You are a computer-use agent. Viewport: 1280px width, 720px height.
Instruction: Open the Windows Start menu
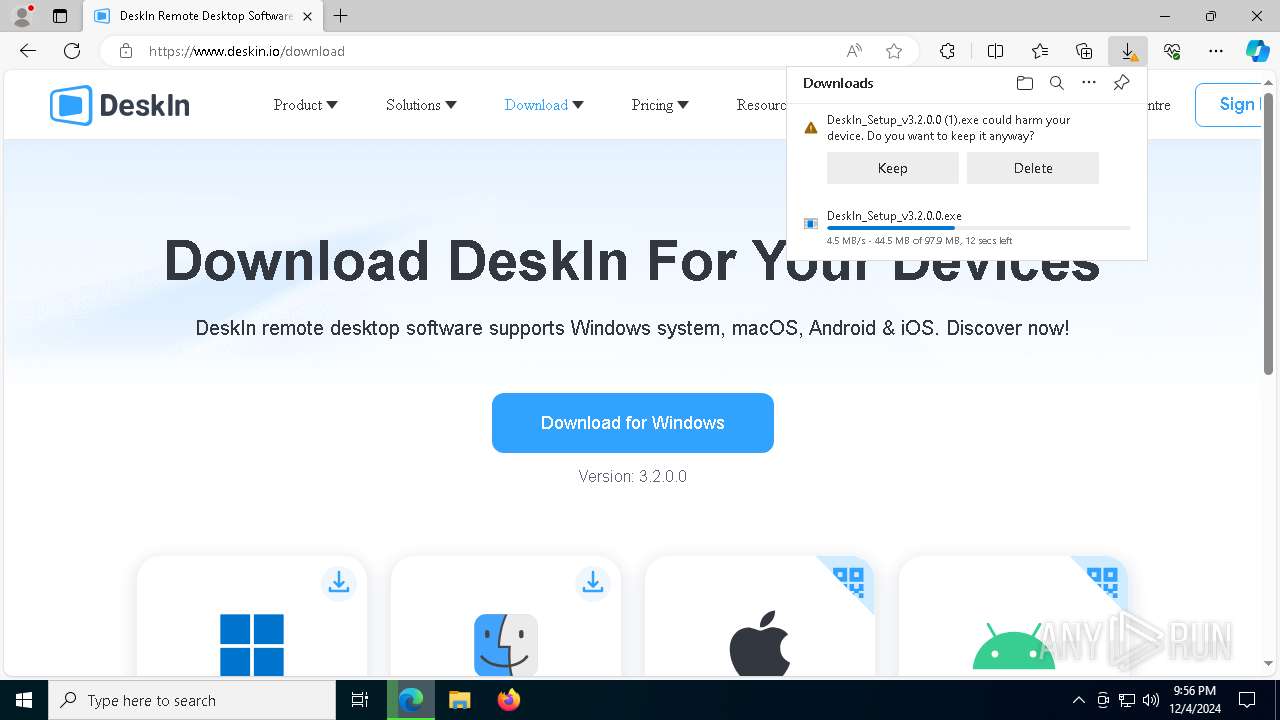click(24, 700)
